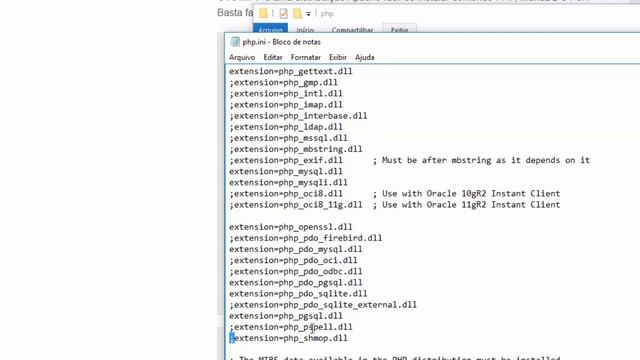Select the Início tab in Explorer window

click(305, 29)
